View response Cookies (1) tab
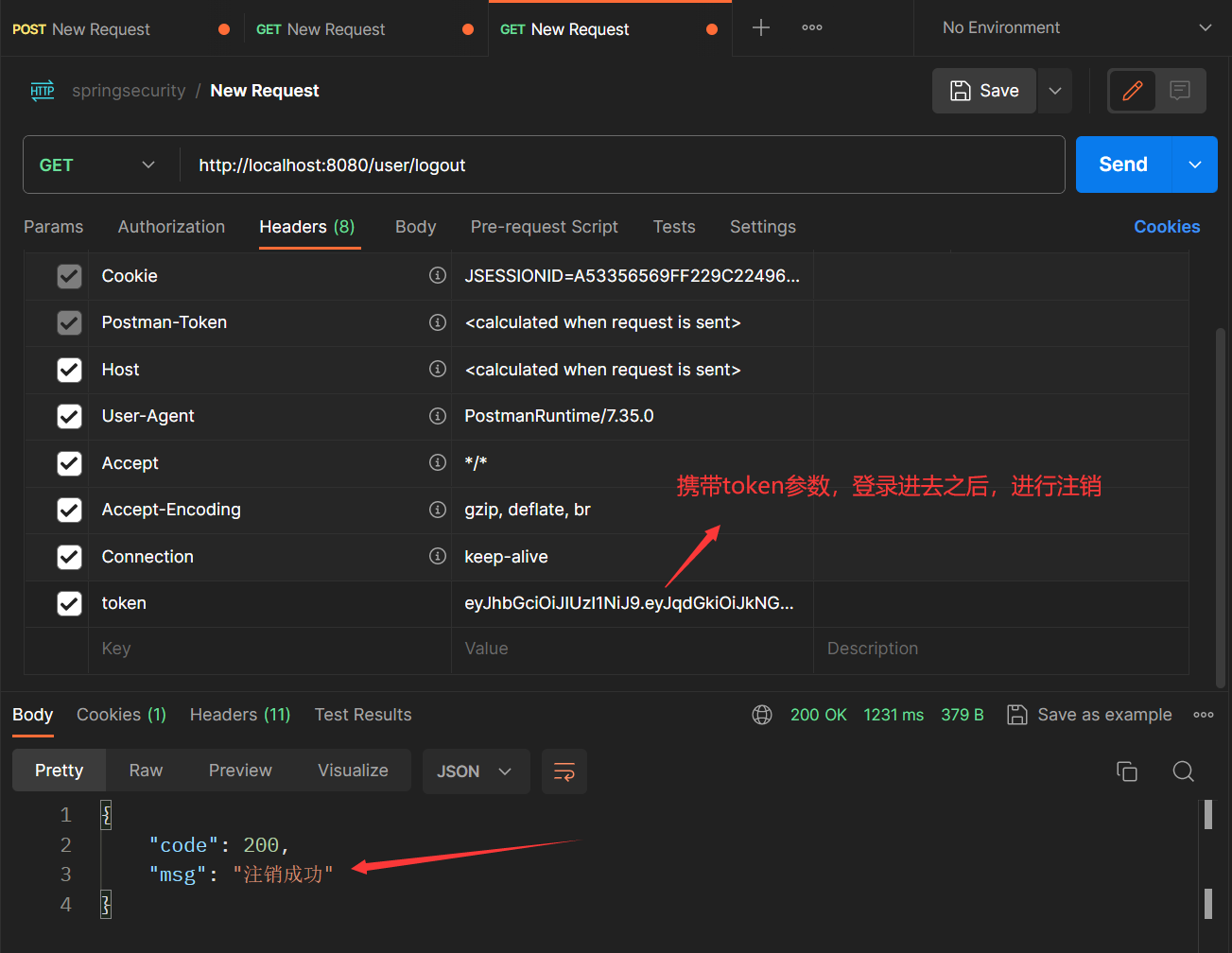1232x953 pixels. [121, 715]
